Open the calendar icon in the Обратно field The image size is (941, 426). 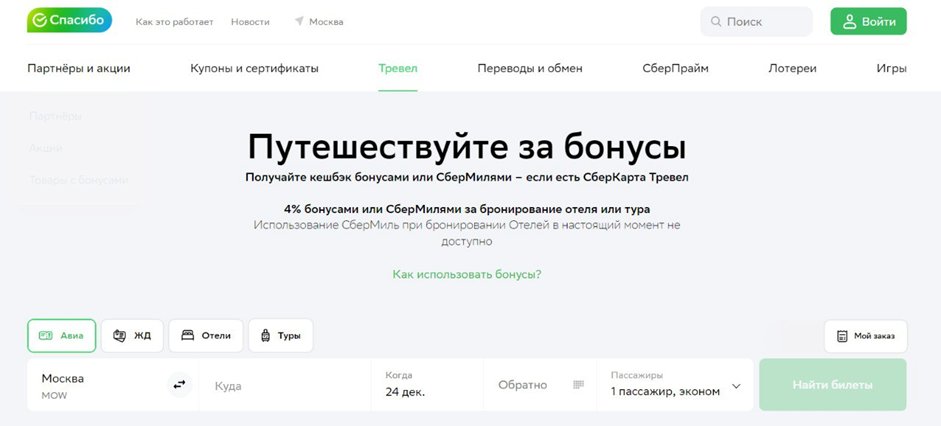[x=579, y=385]
